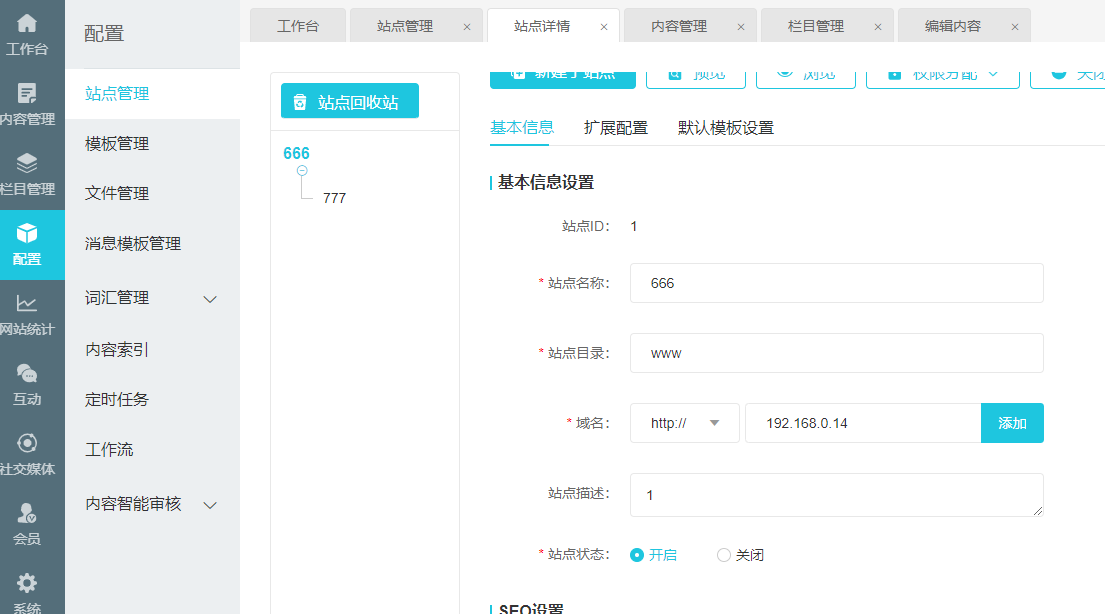Screen dimensions: 1105x614
Task: Switch to the 扩展配置 tab
Action: (616, 128)
